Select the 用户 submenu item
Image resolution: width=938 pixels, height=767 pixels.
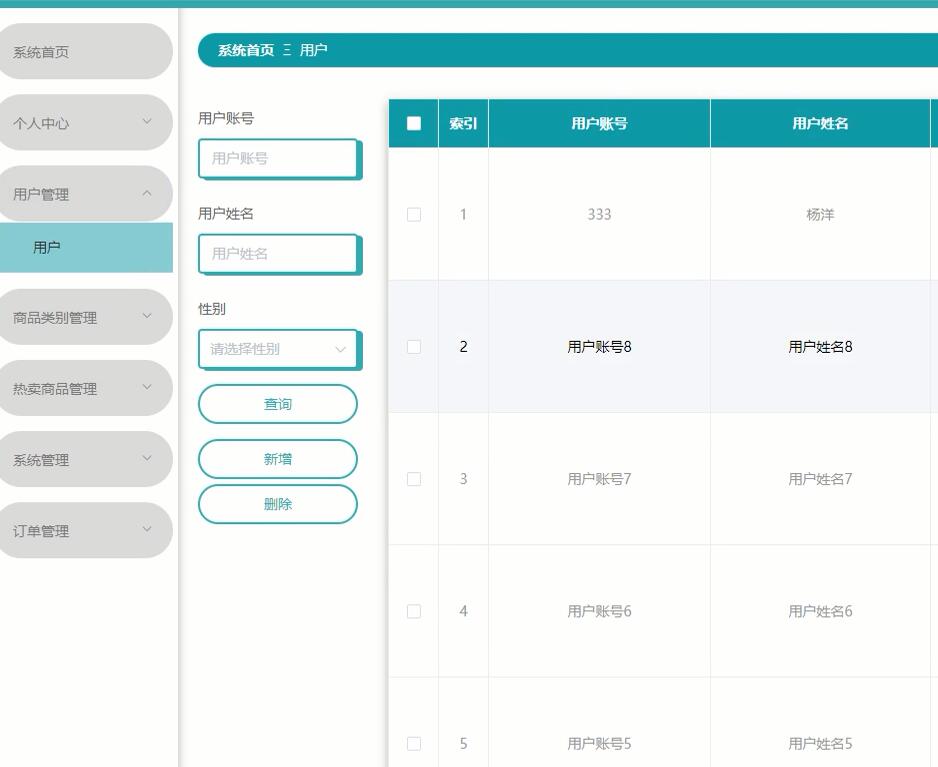pyautogui.click(x=86, y=247)
